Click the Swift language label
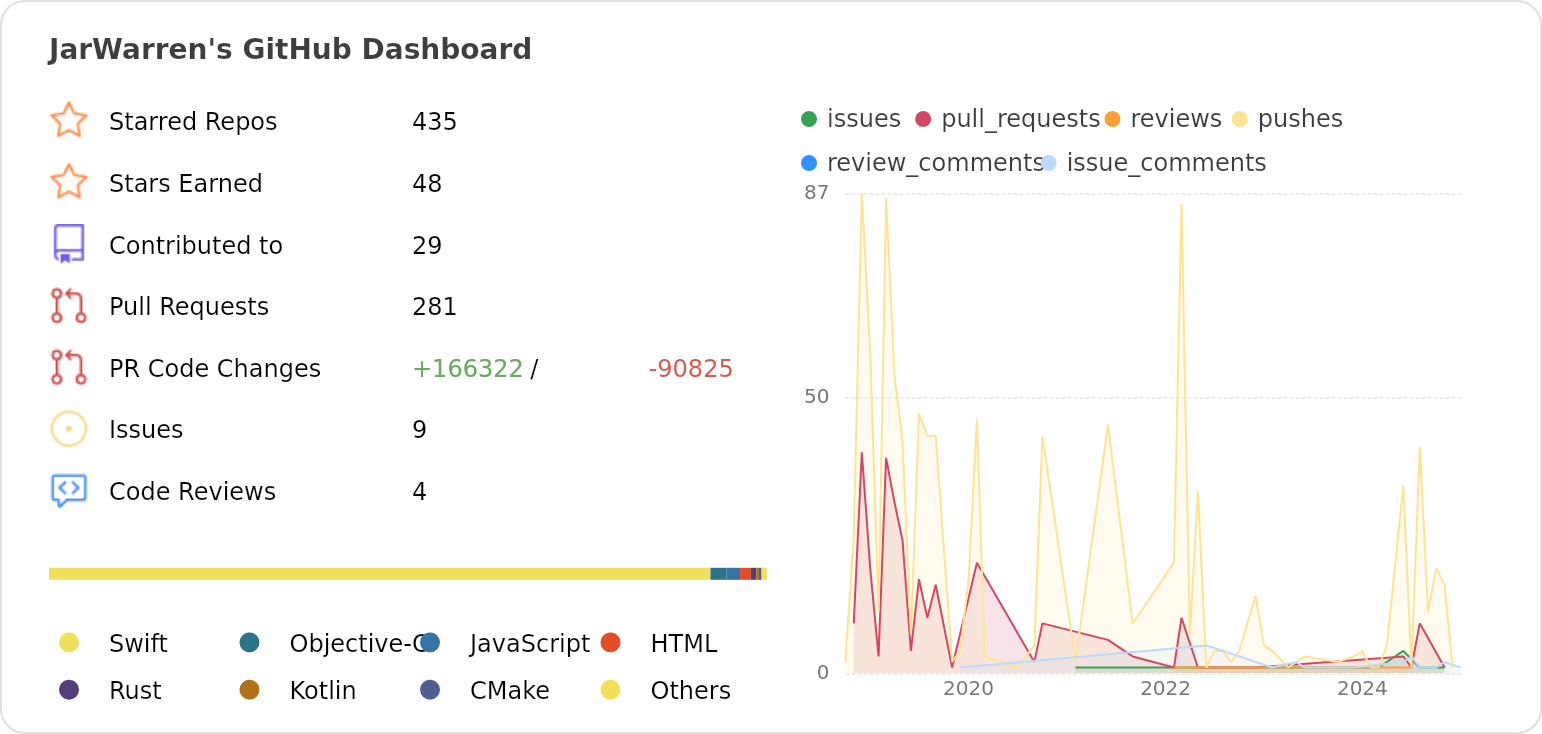Image resolution: width=1542 pixels, height=734 pixels. click(x=138, y=644)
